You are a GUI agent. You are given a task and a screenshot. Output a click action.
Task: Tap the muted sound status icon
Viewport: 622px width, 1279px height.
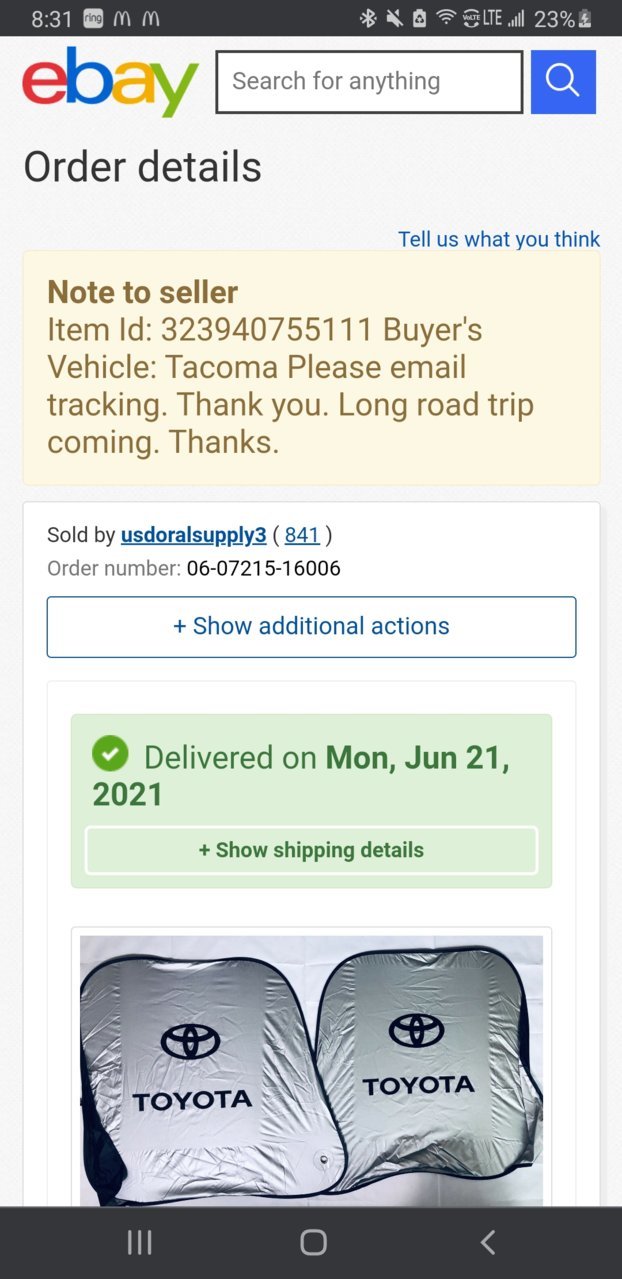[393, 18]
